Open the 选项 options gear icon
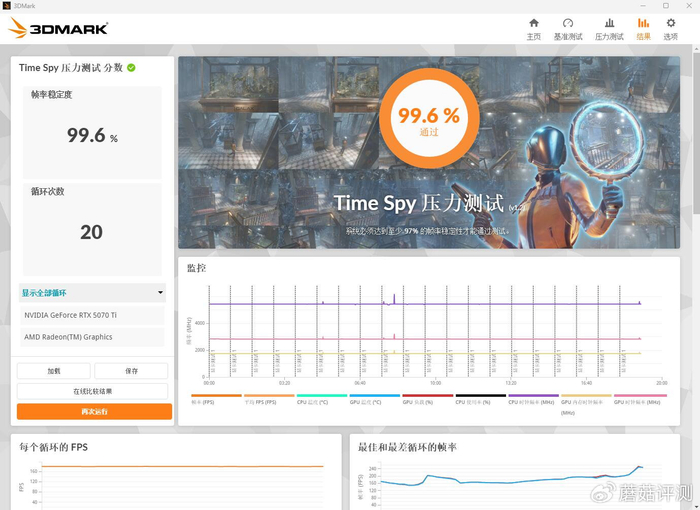 point(671,23)
